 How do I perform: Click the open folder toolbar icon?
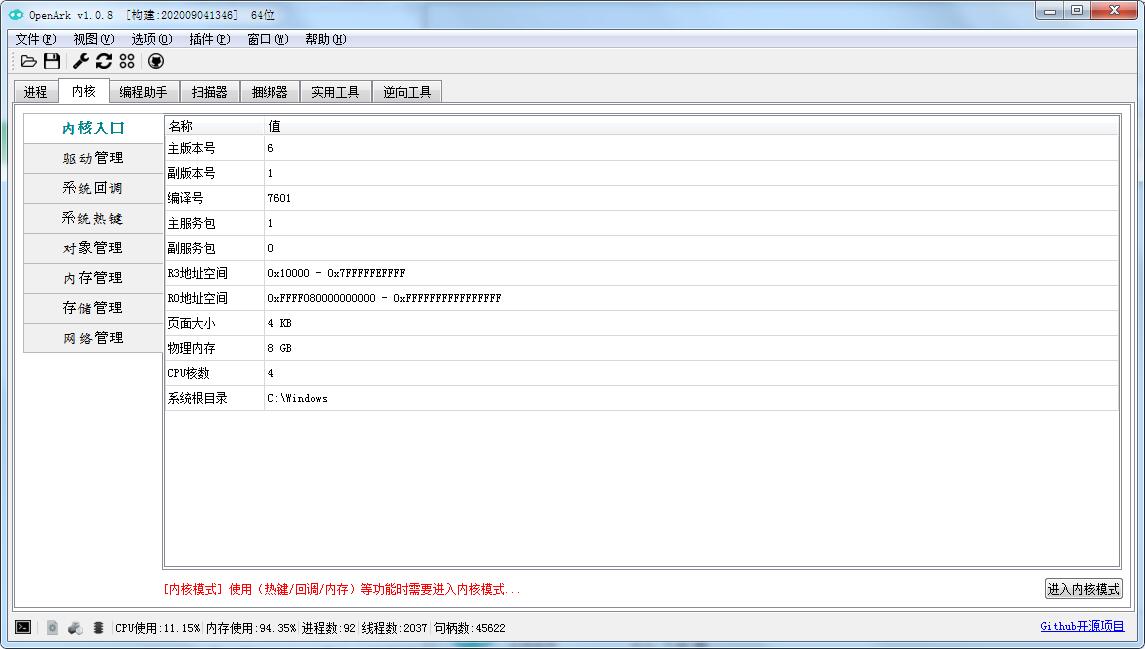pos(29,62)
